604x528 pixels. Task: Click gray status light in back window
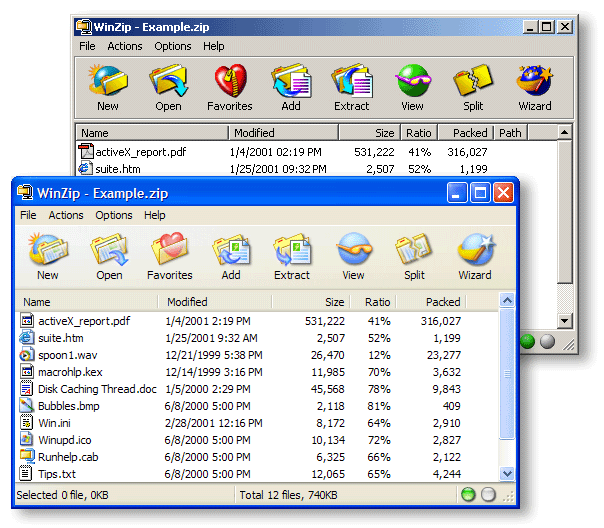click(547, 341)
